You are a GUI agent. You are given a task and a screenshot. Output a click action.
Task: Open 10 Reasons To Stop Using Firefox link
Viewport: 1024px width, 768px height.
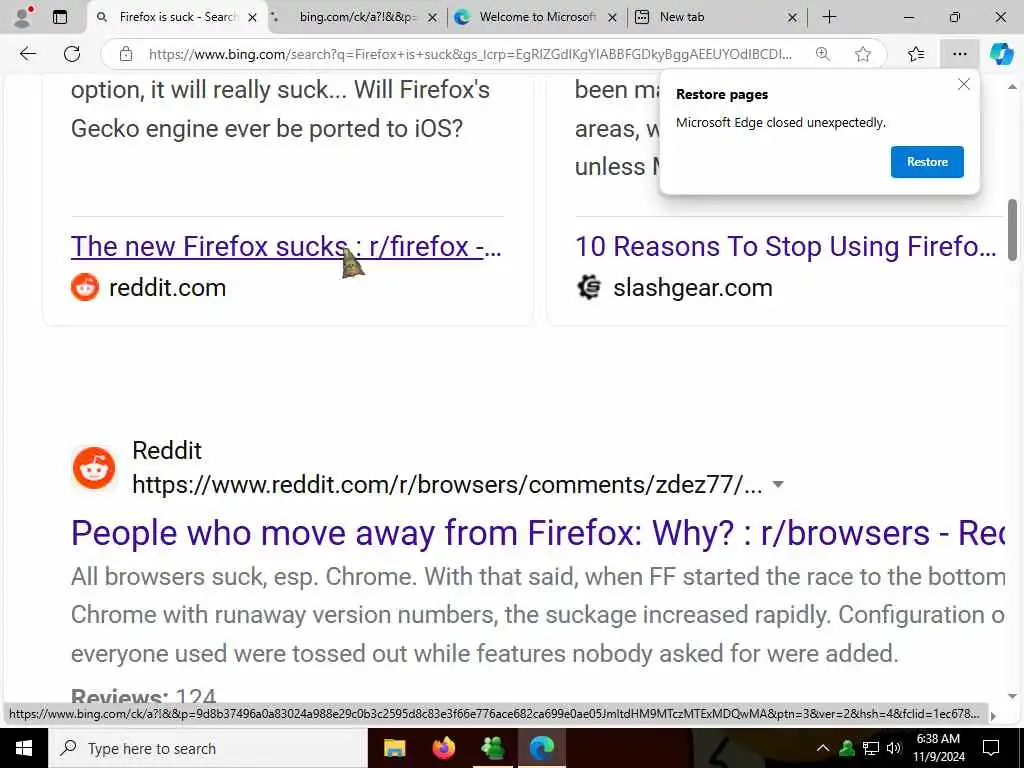[x=786, y=246]
